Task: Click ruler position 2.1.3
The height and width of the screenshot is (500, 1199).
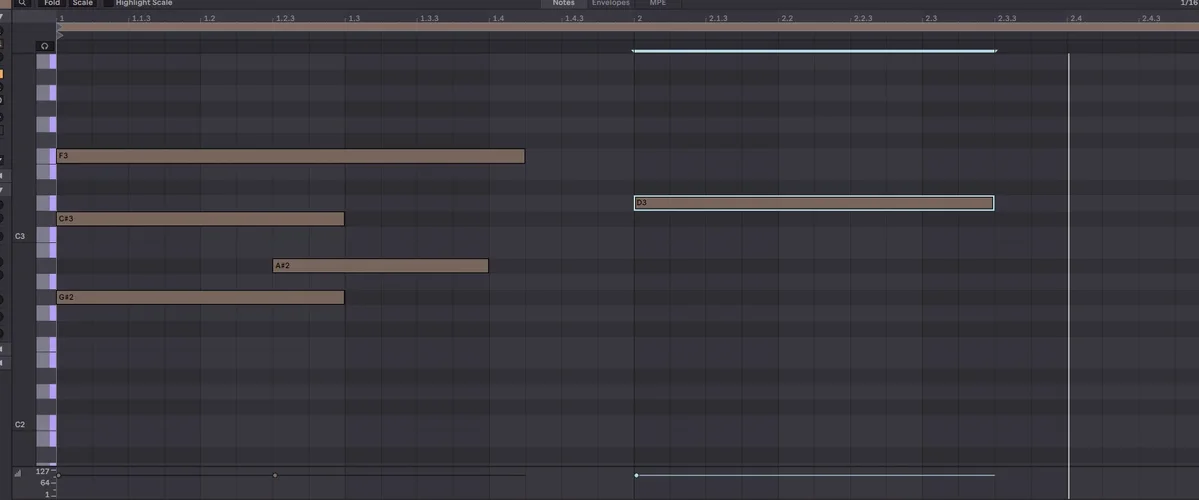Action: 717,18
